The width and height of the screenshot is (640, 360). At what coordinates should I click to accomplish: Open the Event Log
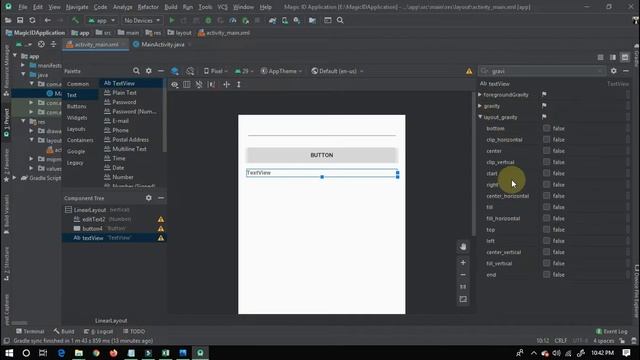coord(611,331)
